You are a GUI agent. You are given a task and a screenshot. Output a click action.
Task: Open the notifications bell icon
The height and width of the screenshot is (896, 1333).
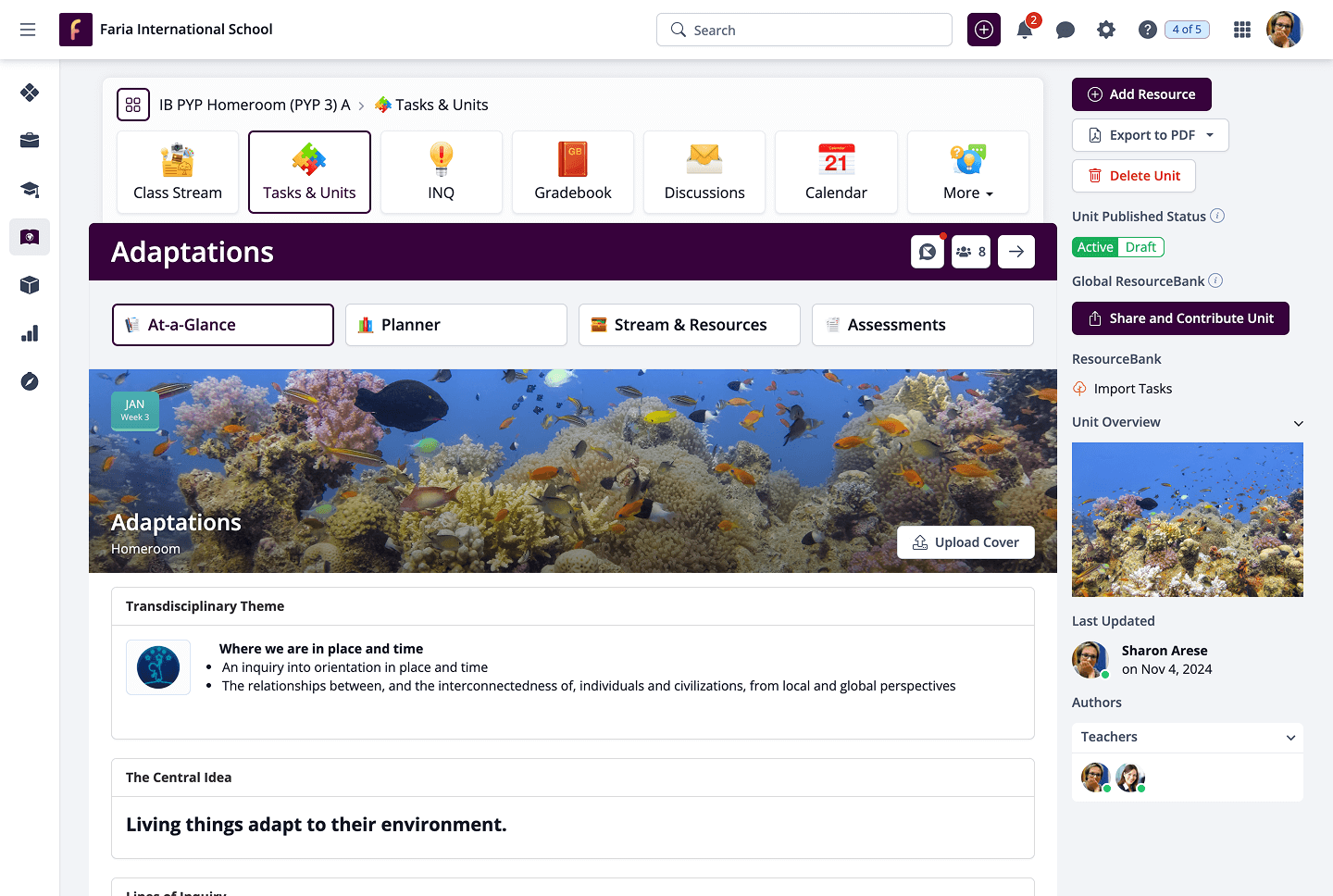point(1025,30)
